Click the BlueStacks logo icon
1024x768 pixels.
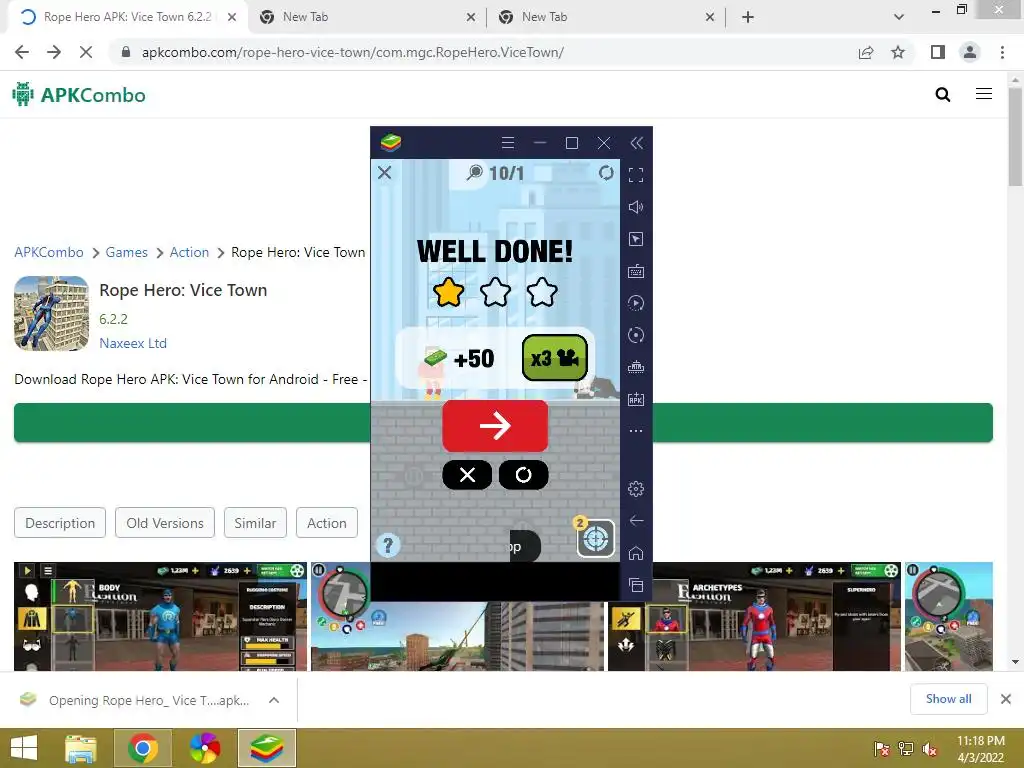[391, 142]
